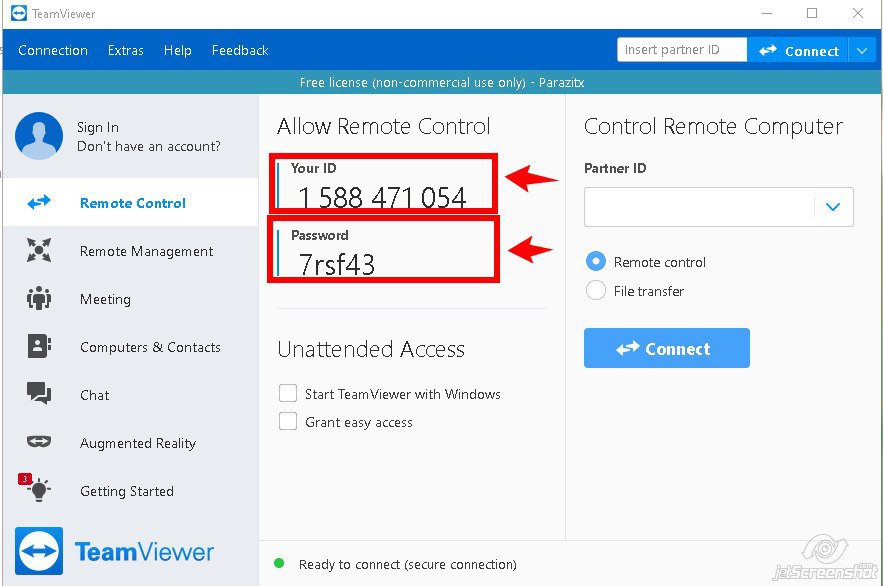Click the user profile avatar icon
883x586 pixels.
(x=39, y=136)
